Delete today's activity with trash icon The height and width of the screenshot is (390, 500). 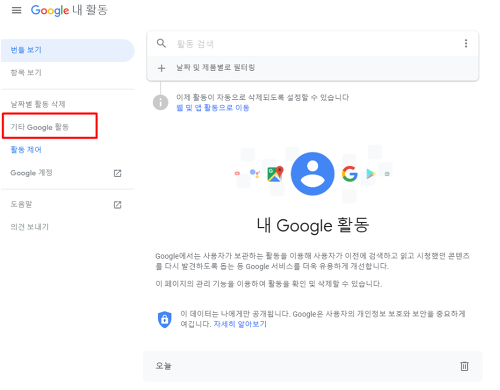(x=464, y=366)
